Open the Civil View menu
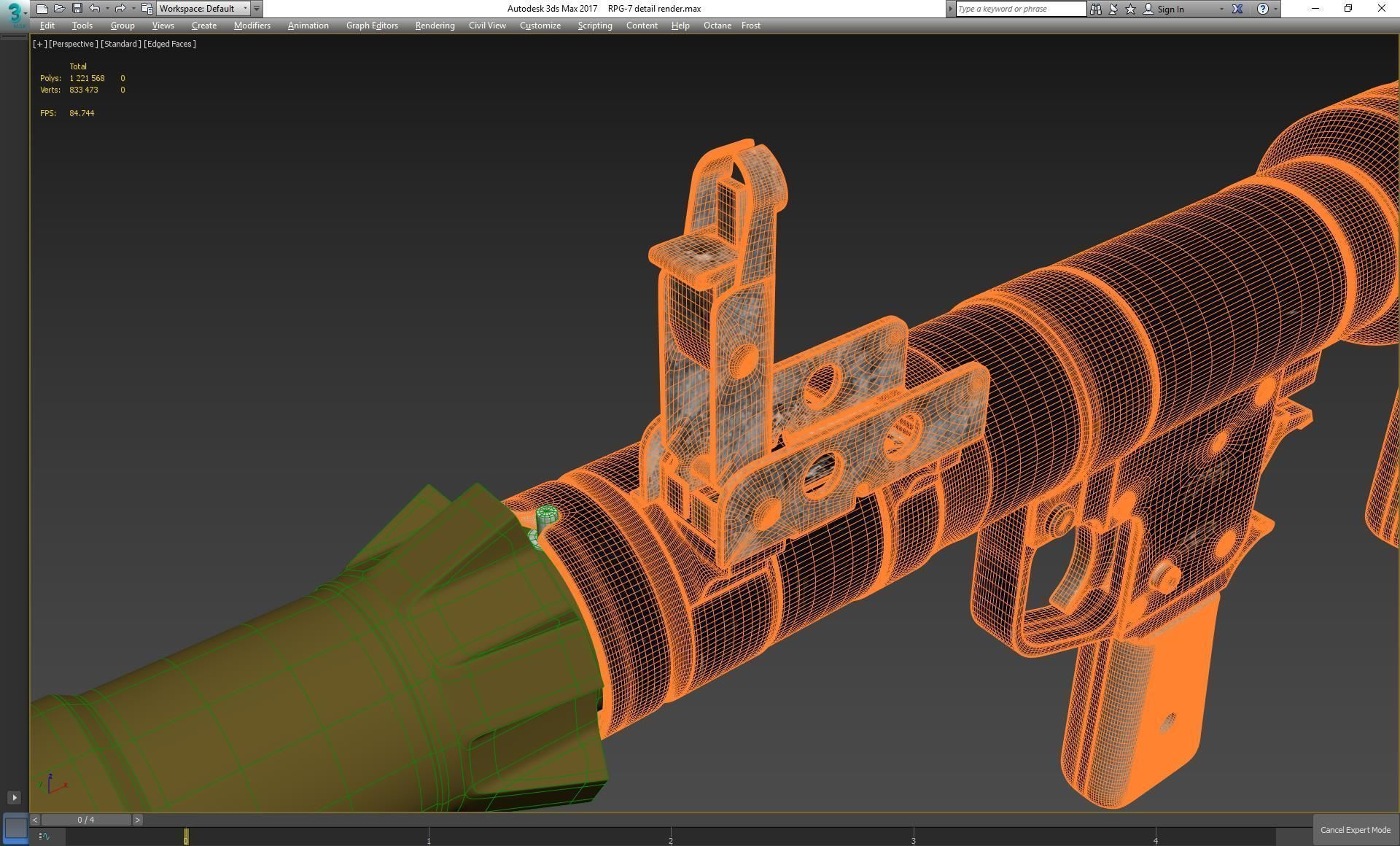The height and width of the screenshot is (846, 1400). point(487,26)
